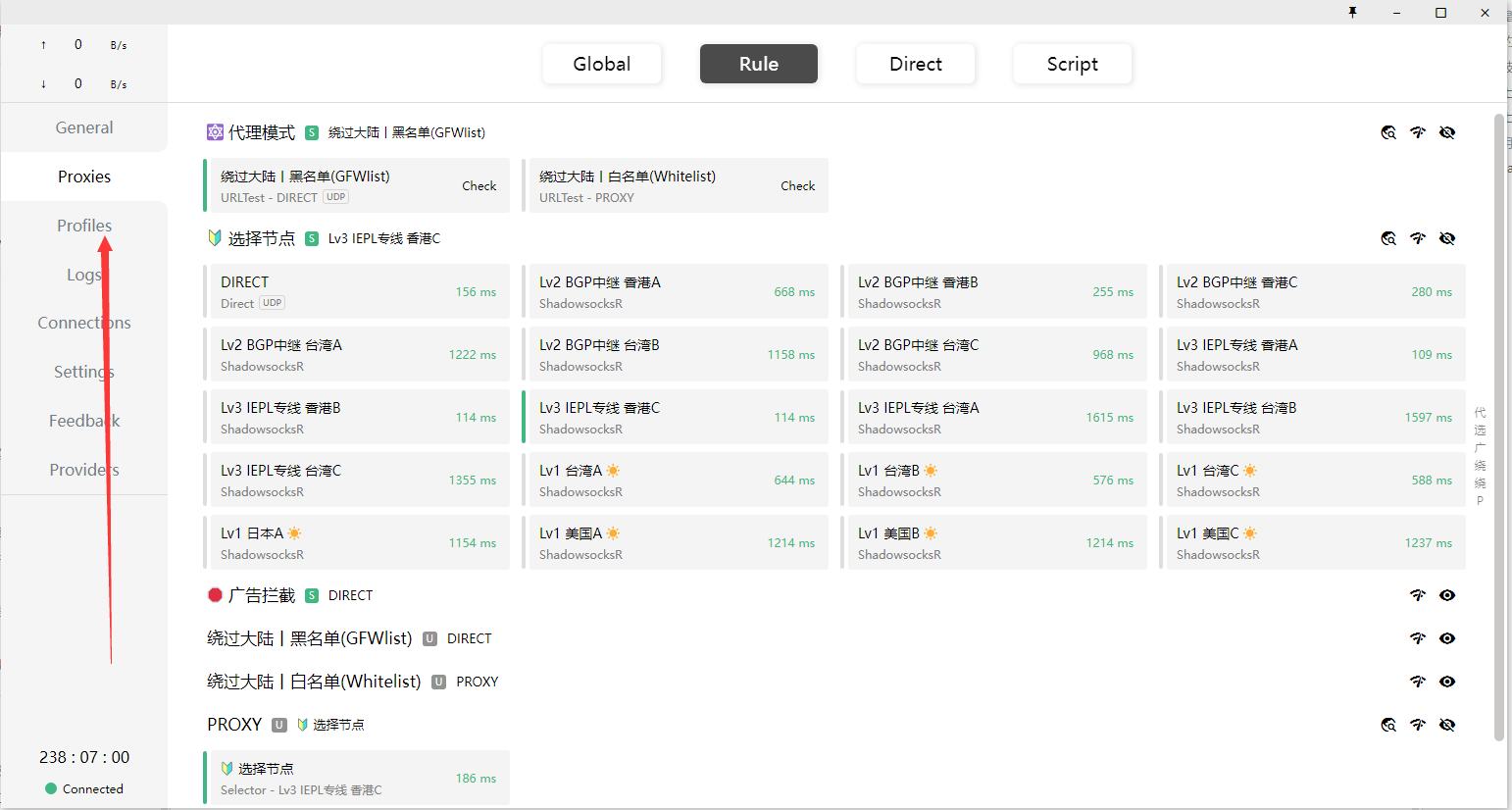Select the 选择节点 Selector card under PROXY

pyautogui.click(x=357, y=778)
